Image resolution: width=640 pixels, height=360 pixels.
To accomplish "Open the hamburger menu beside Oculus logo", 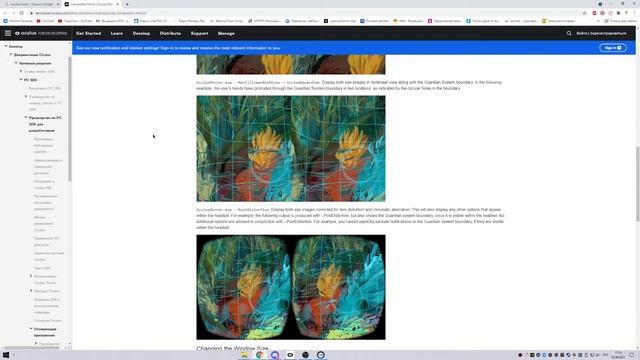I will (8, 33).
